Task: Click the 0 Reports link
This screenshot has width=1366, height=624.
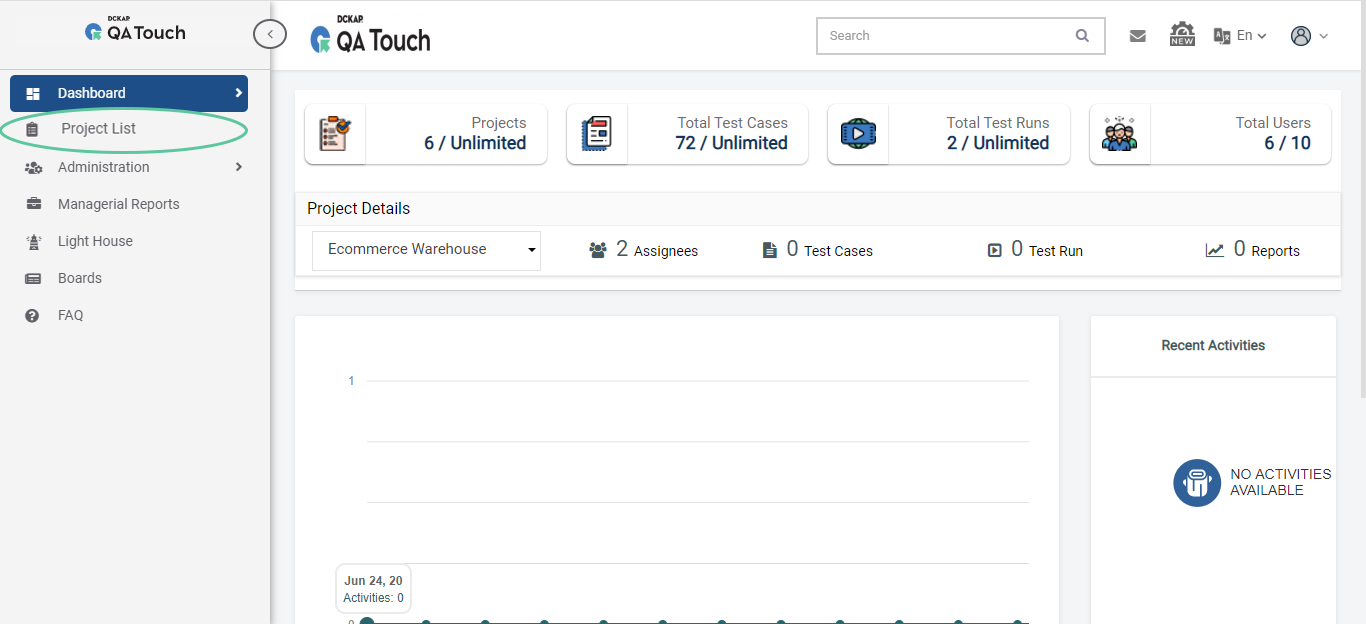Action: [x=1266, y=250]
